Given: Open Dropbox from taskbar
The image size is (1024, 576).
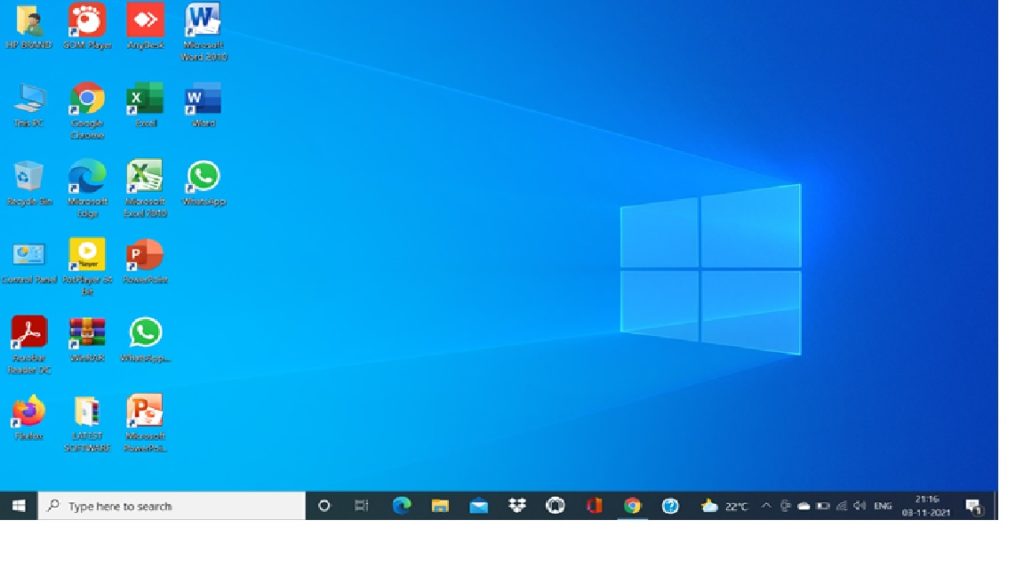Looking at the screenshot, I should (517, 506).
